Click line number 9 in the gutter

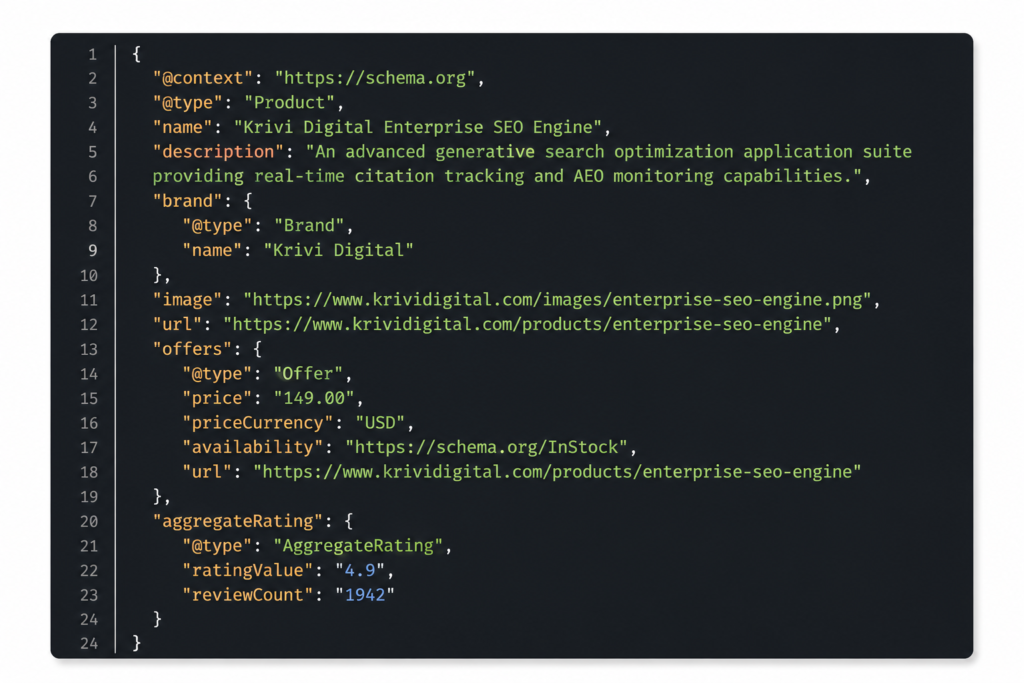pos(93,251)
